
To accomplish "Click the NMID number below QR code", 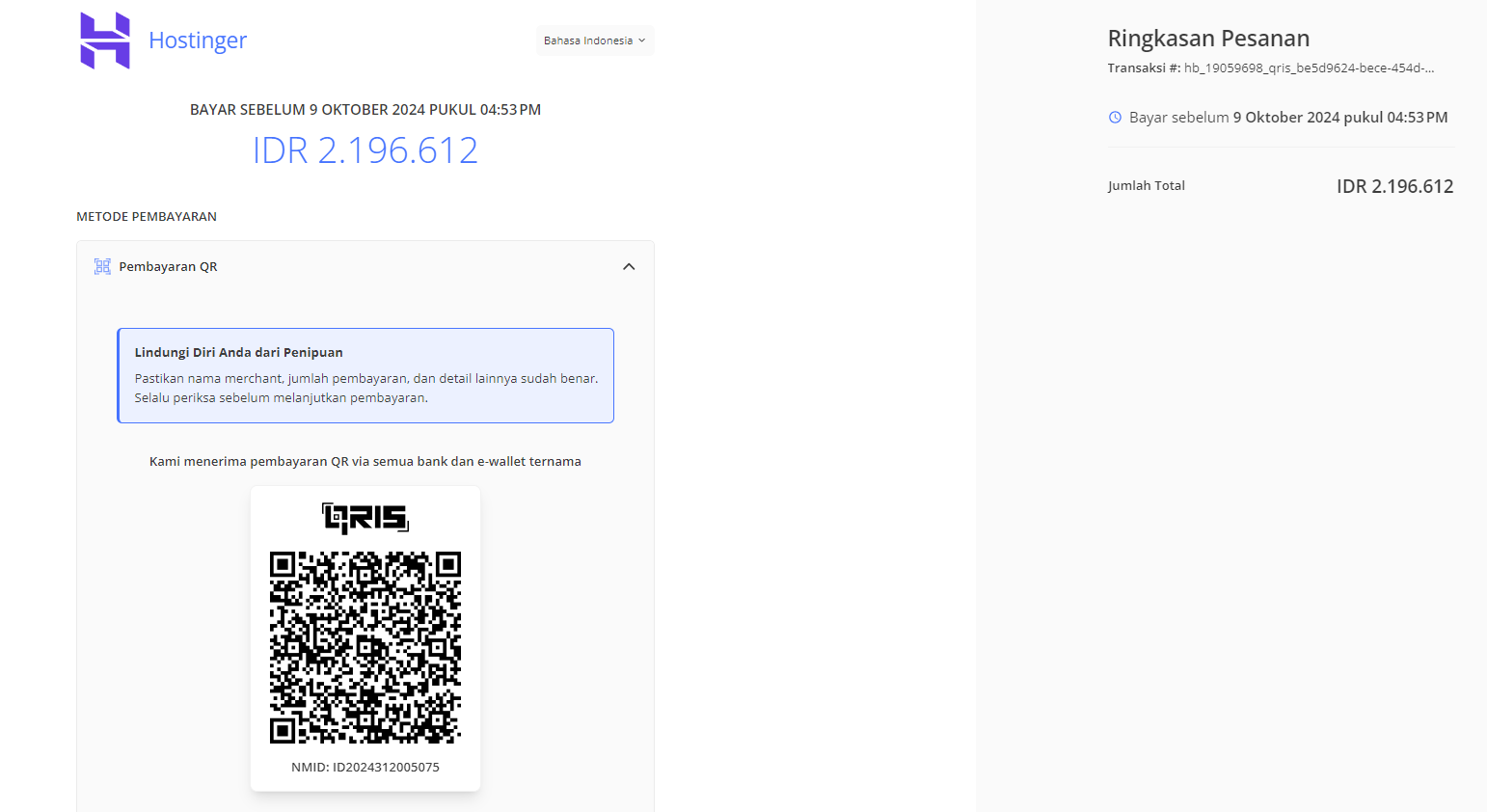I will pyautogui.click(x=365, y=768).
